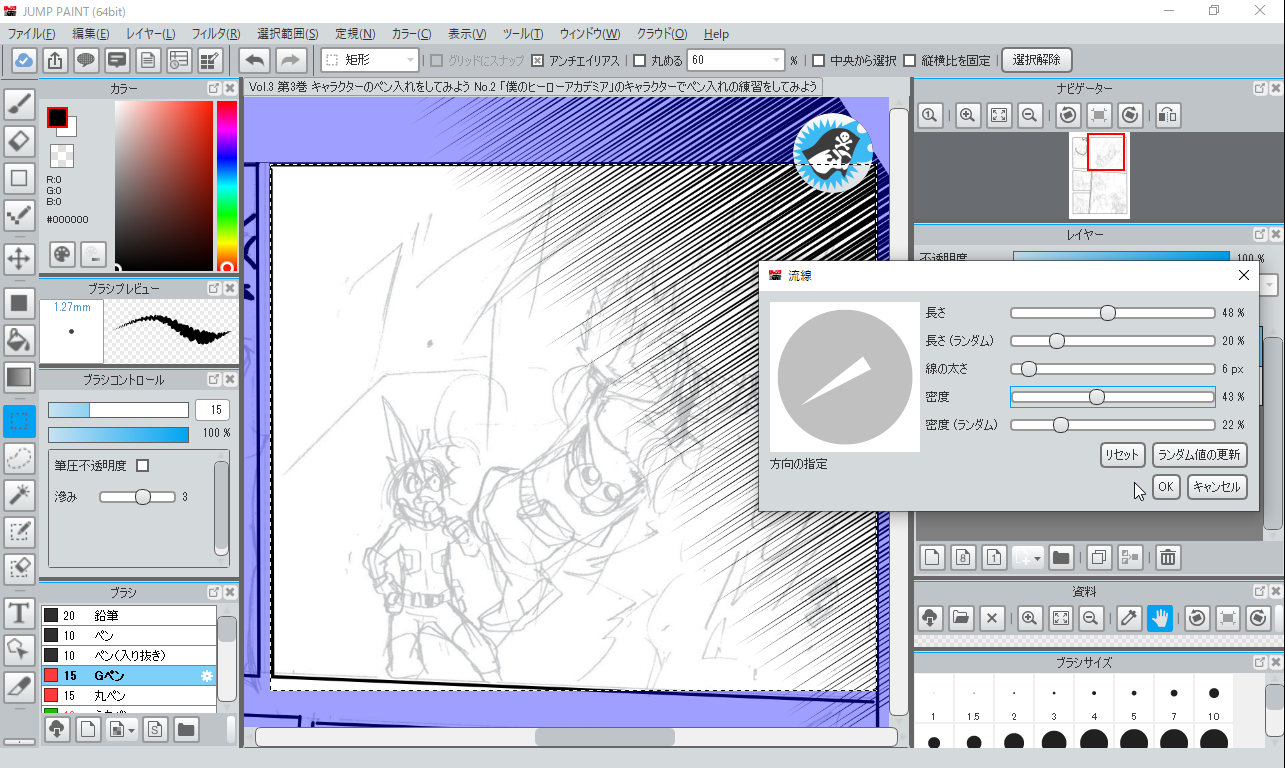This screenshot has height=768, width=1285.
Task: Select the Gradient tool
Action: click(x=19, y=376)
